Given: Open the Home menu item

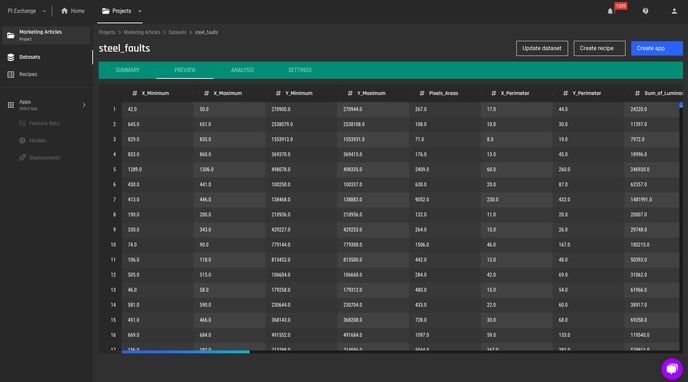Looking at the screenshot, I should pyautogui.click(x=73, y=11).
